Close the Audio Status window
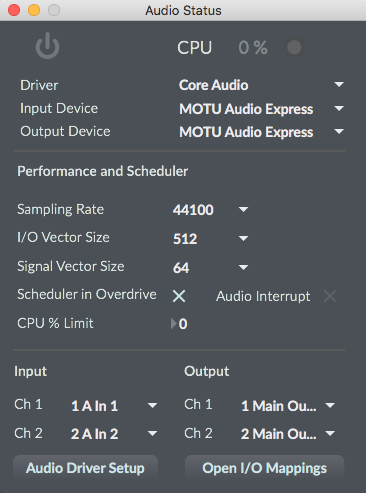The height and width of the screenshot is (493, 366). [14, 10]
